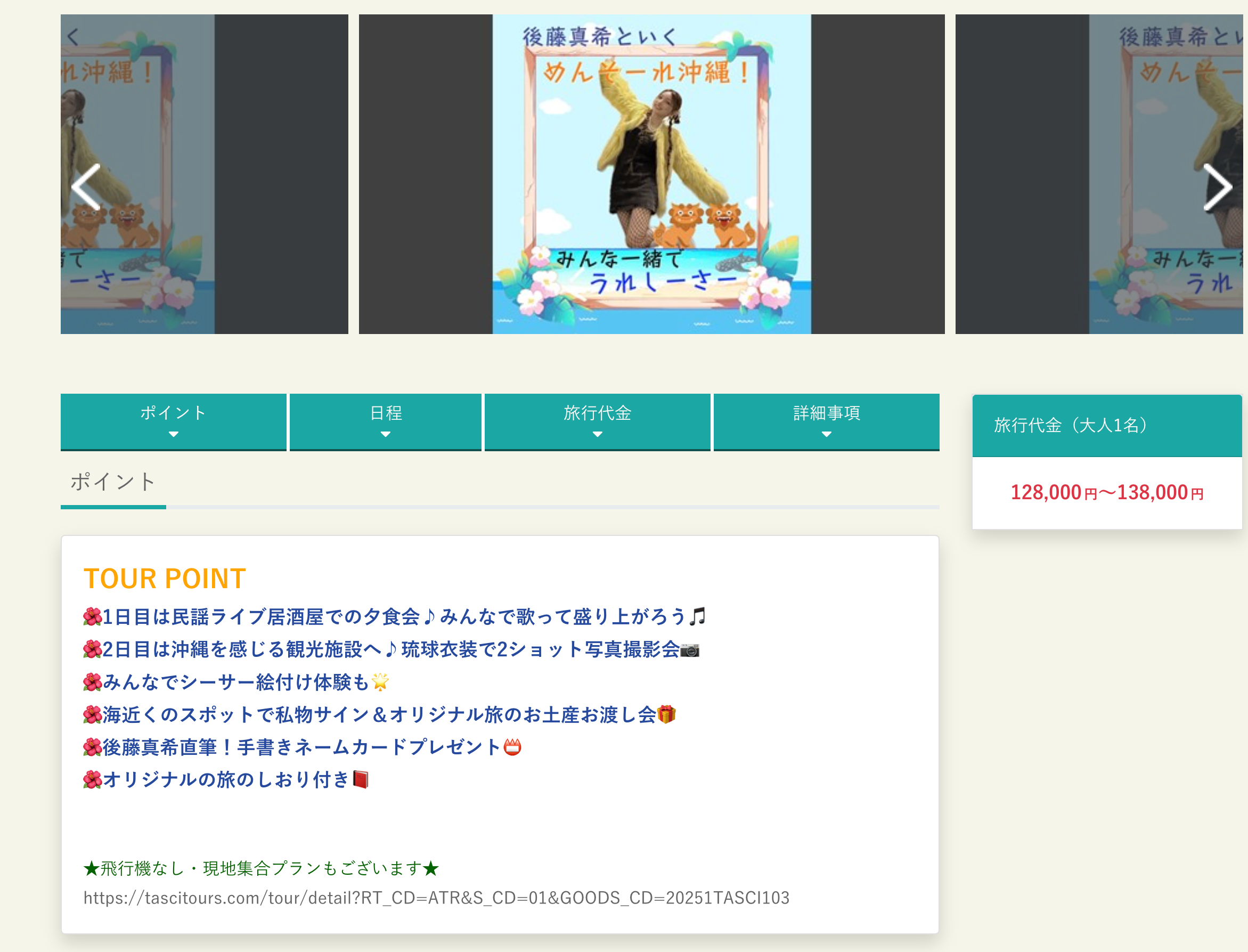Click the 手書きネームカードプレゼント line
1248x952 pixels.
pos(302,747)
